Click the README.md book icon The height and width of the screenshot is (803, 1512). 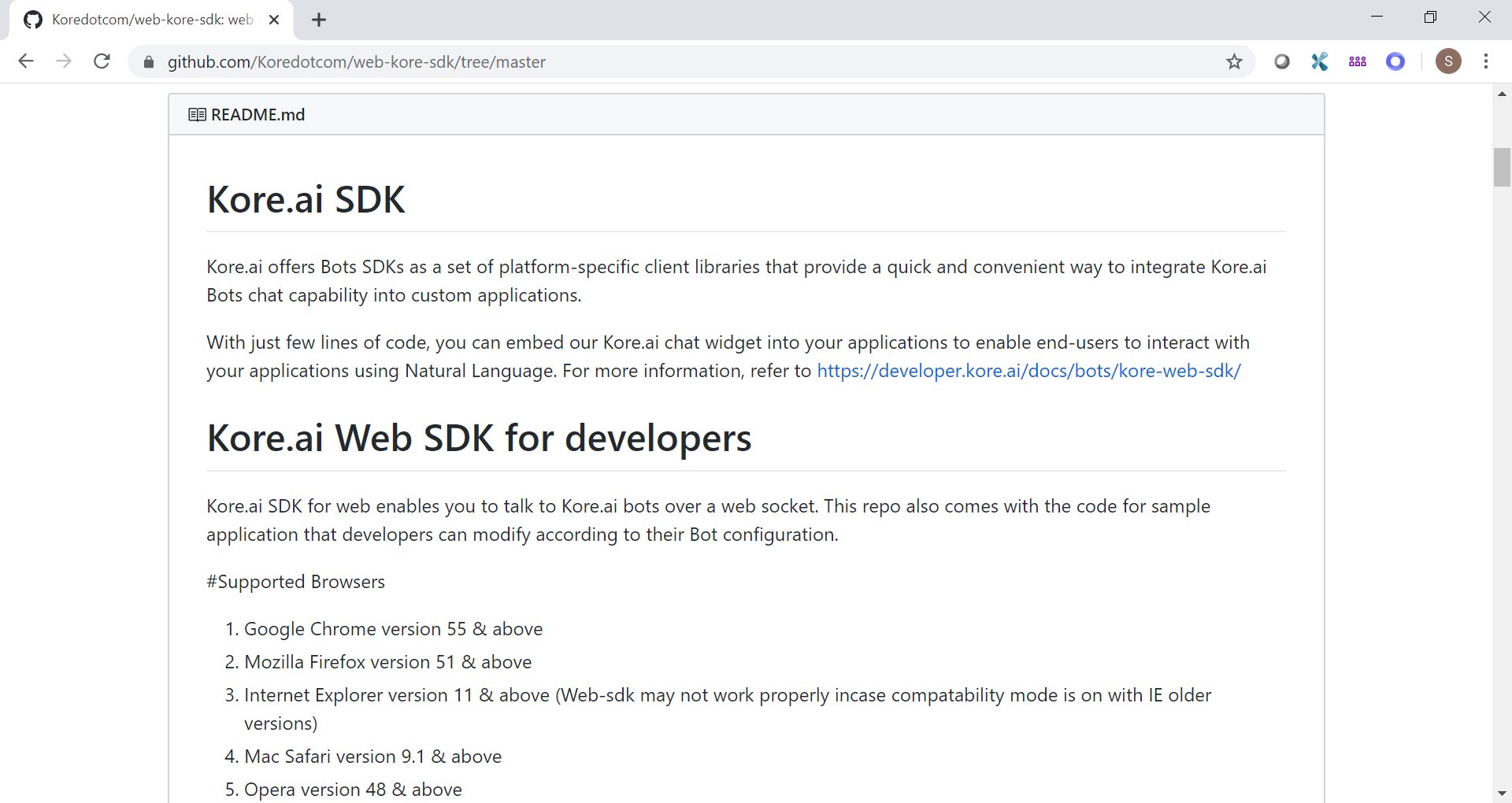click(197, 115)
